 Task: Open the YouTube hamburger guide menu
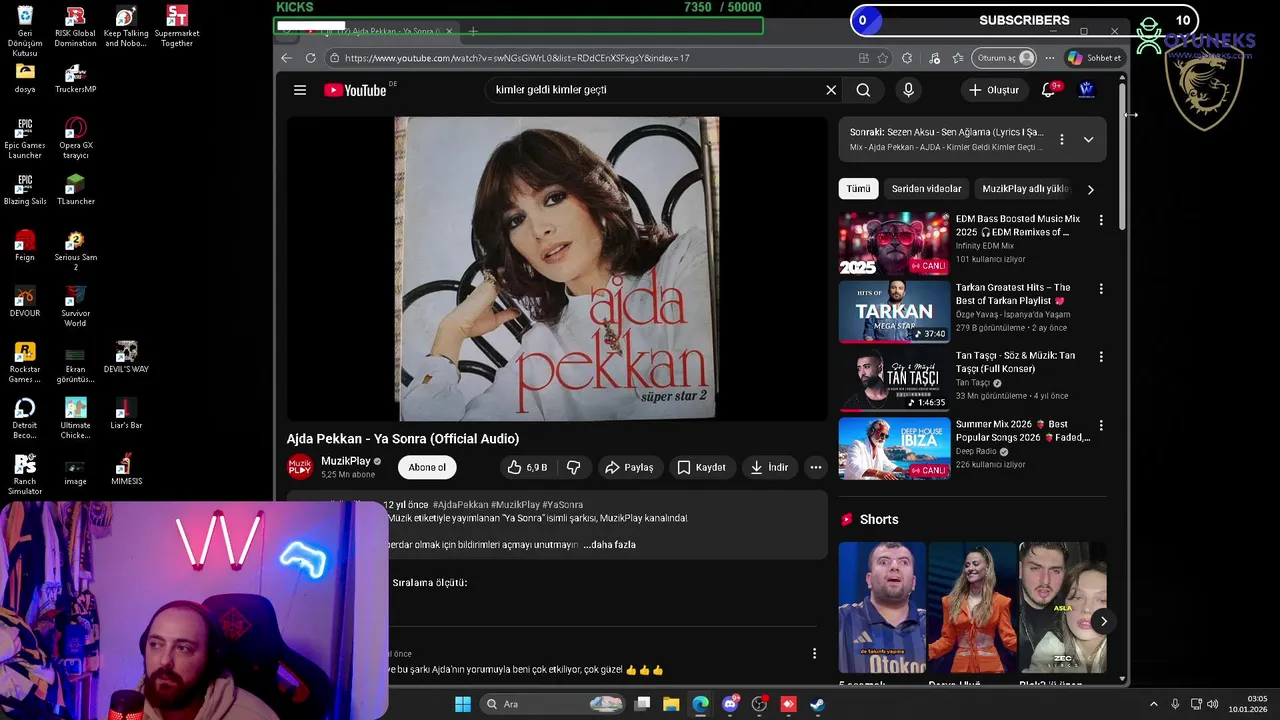click(x=300, y=90)
